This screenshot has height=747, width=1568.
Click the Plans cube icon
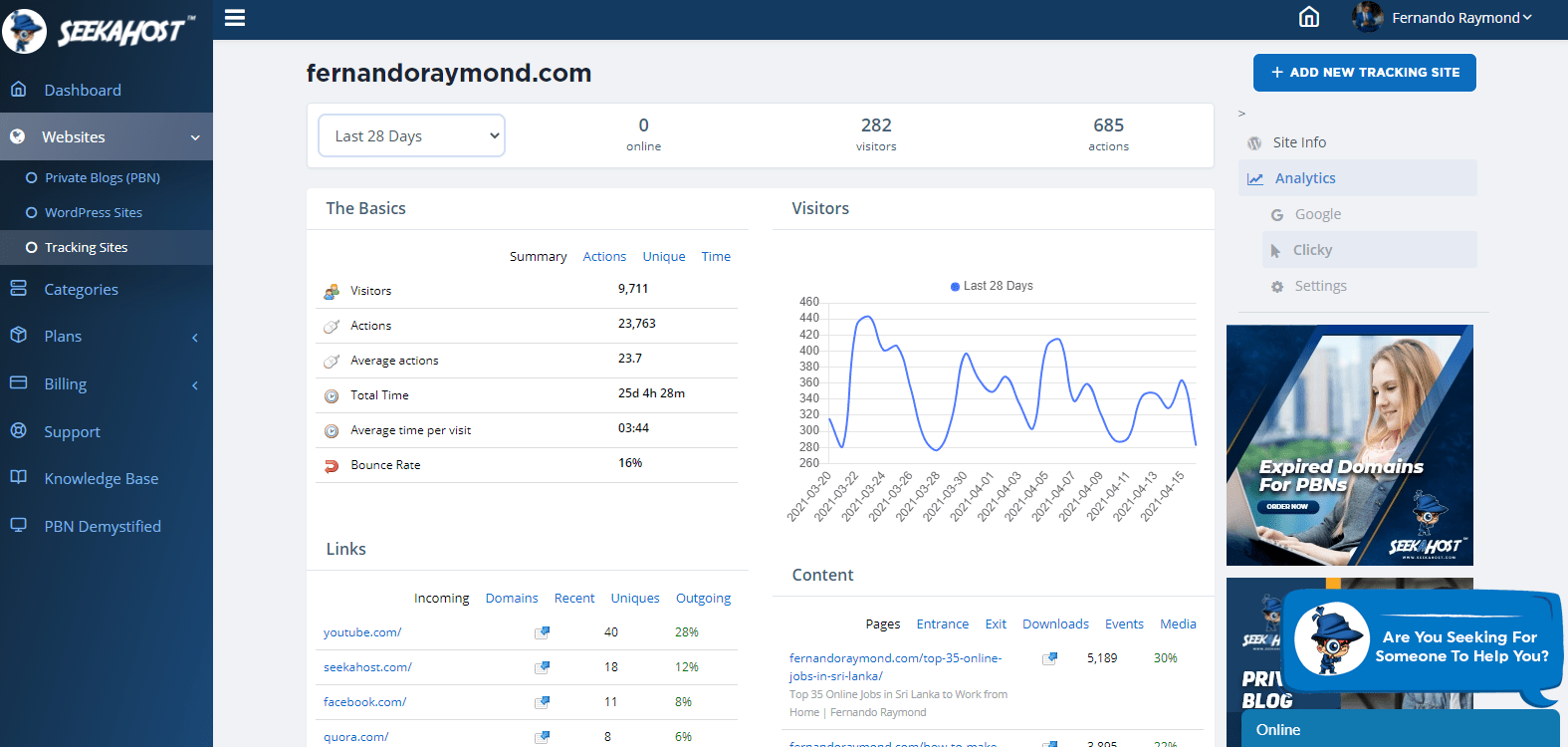(18, 336)
